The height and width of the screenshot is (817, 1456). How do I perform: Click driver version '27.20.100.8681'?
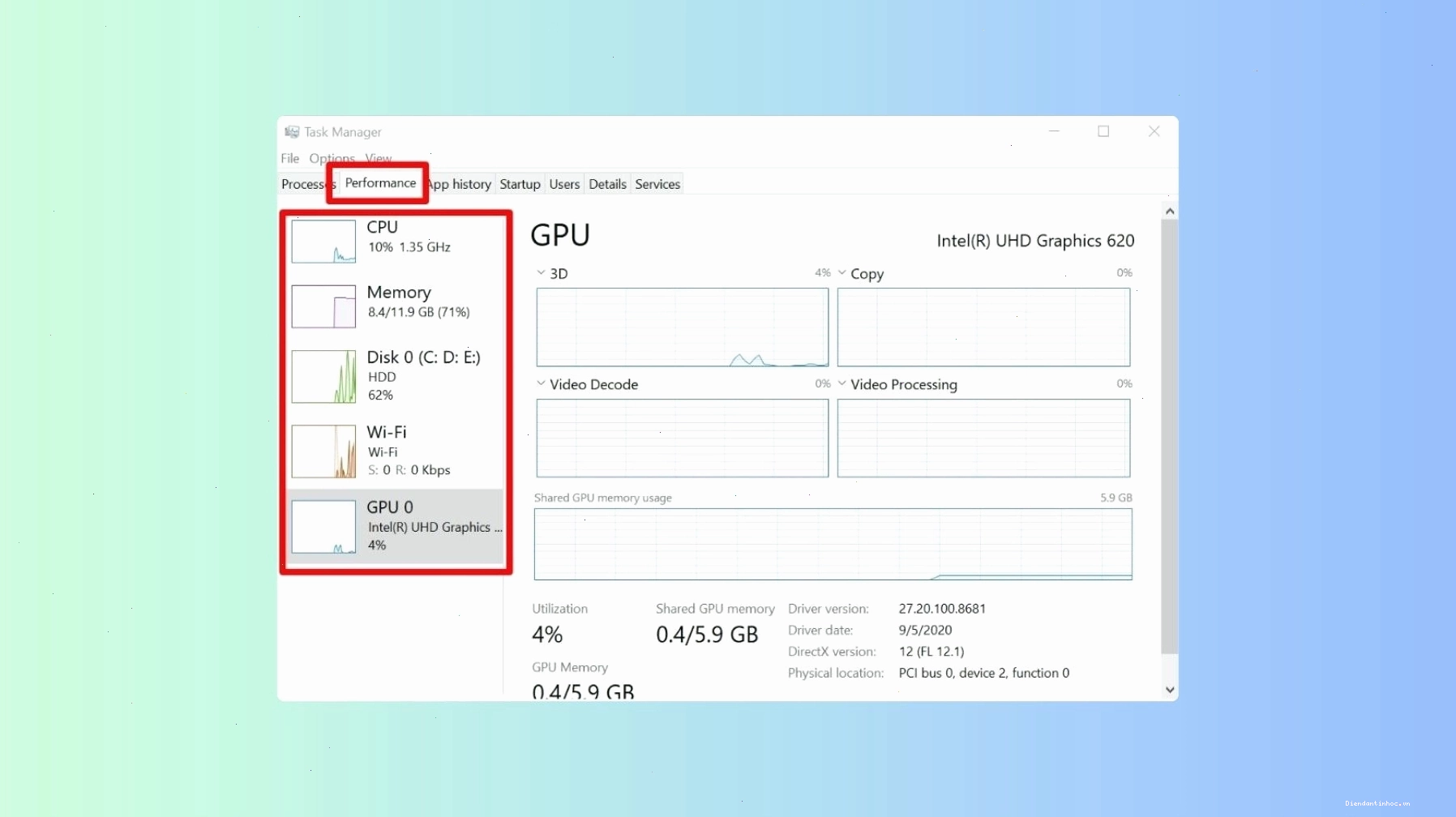pos(942,609)
